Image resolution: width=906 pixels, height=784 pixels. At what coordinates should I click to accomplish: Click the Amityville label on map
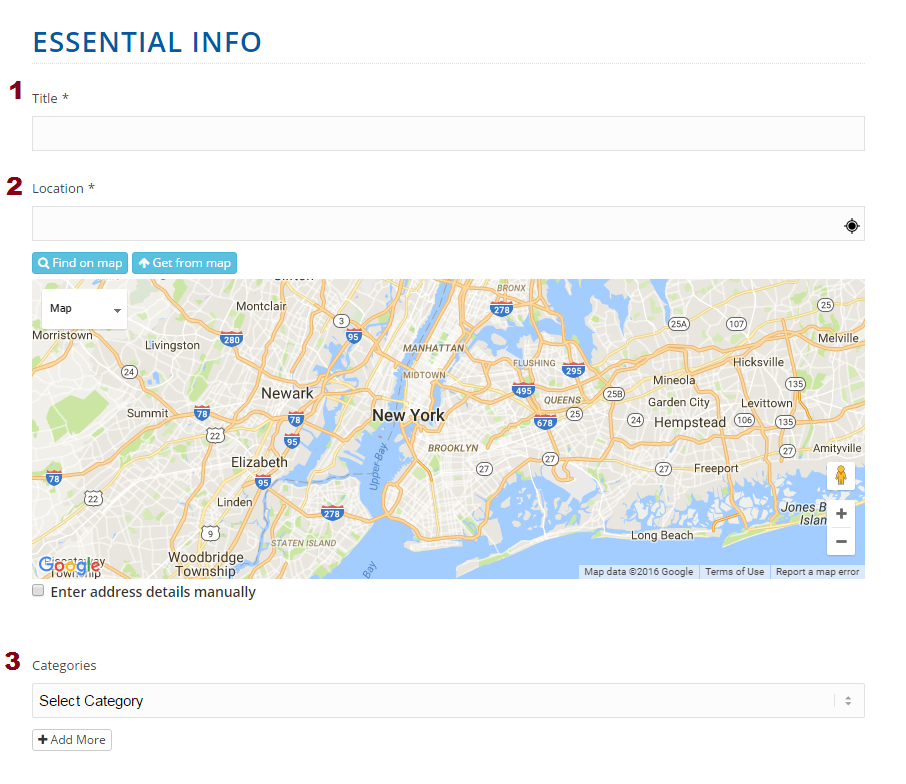(837, 448)
